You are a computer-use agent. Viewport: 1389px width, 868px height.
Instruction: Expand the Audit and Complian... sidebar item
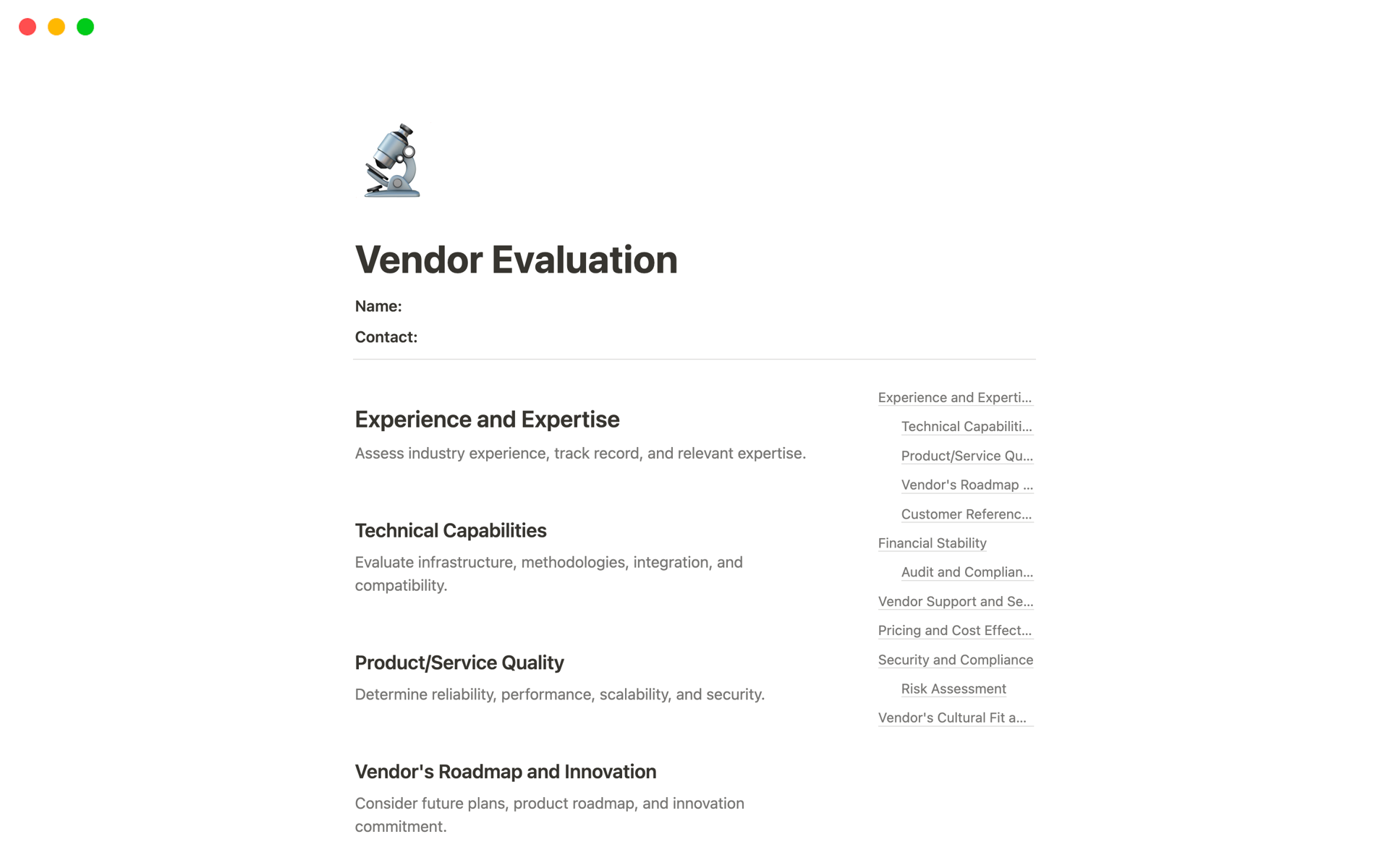click(x=966, y=571)
